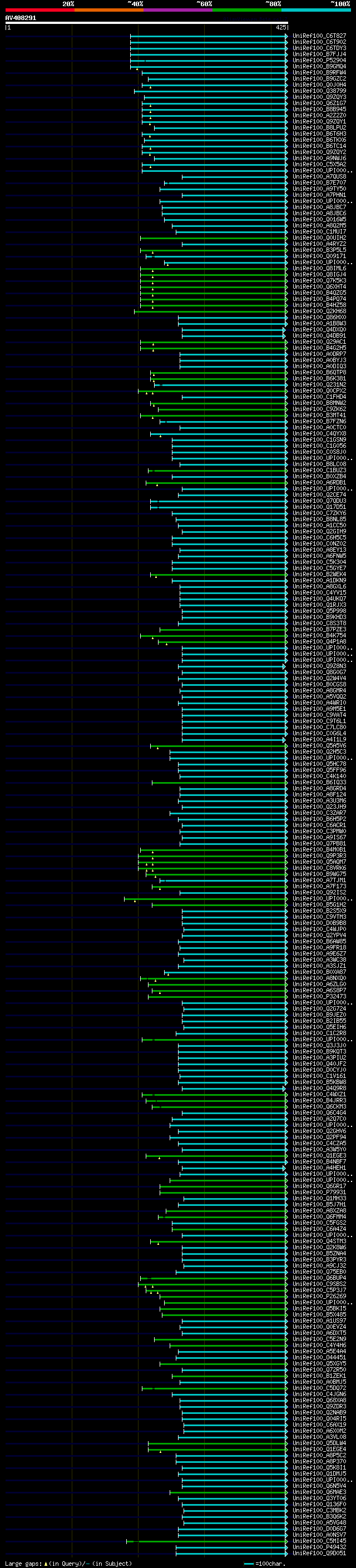Screen dimensions: 356x1568
Task: Select hit label UniRef100_Q9ZQY2
Action: point(319,152)
